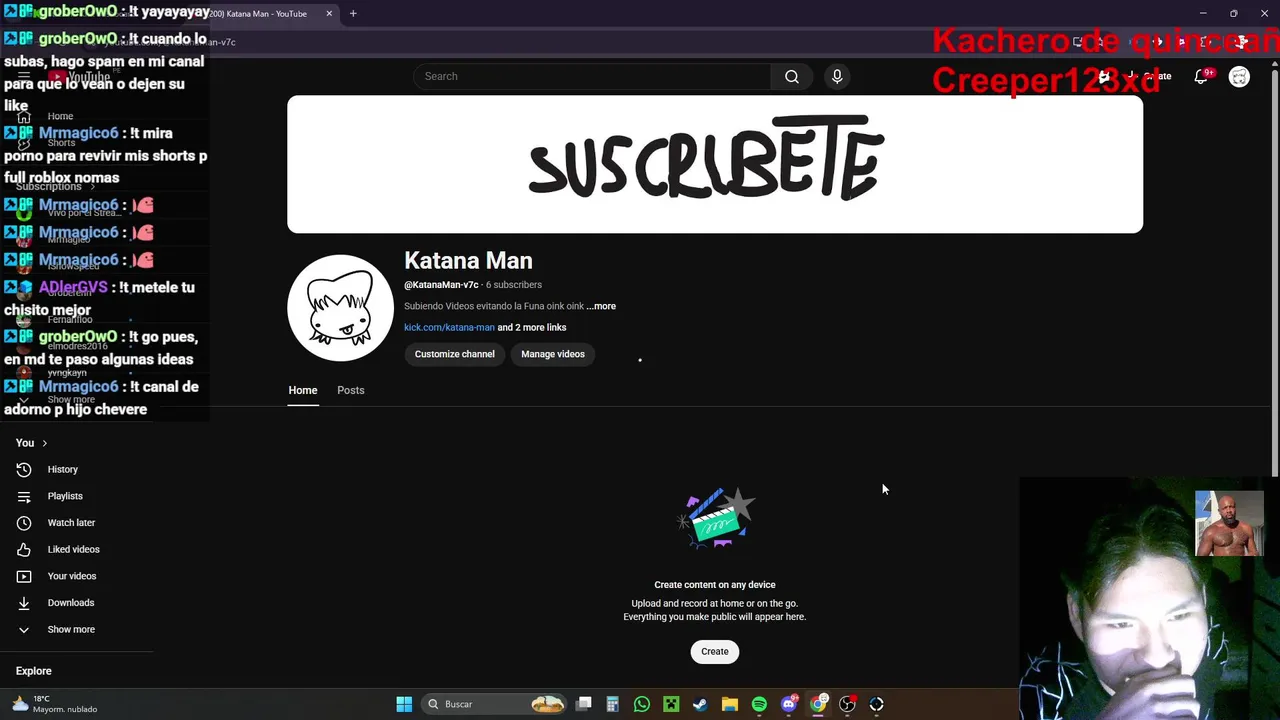Open a new browser tab
The width and height of the screenshot is (1280, 720).
click(353, 14)
